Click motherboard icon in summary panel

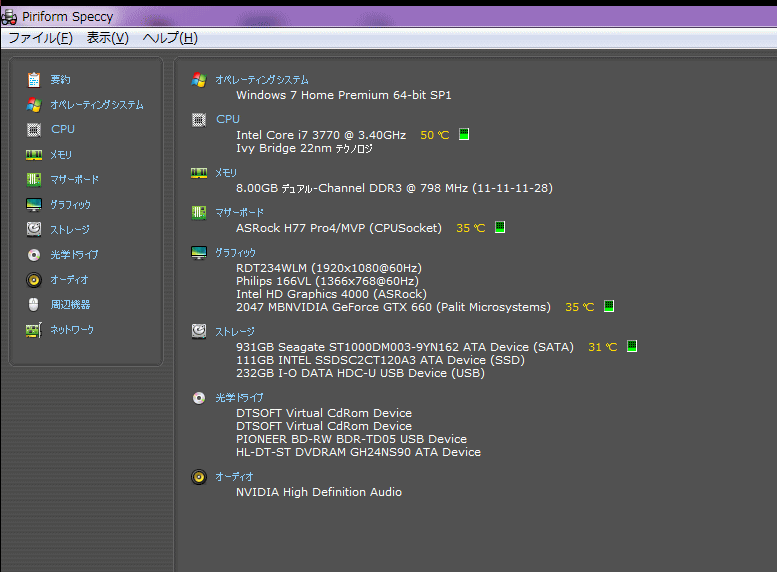click(x=199, y=213)
